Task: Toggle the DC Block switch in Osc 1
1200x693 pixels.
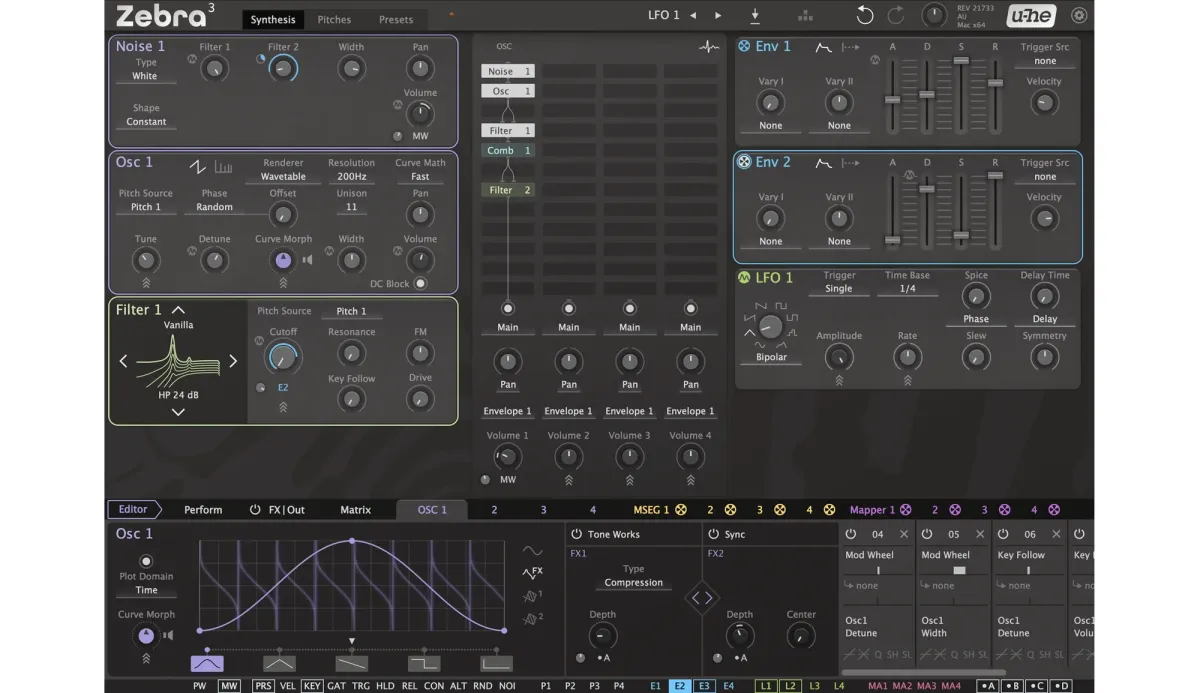Action: [420, 283]
